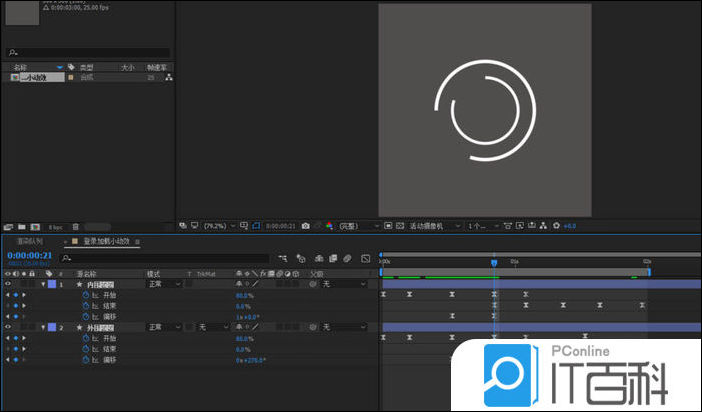Hide layer 2 using eye icon

tap(8, 327)
